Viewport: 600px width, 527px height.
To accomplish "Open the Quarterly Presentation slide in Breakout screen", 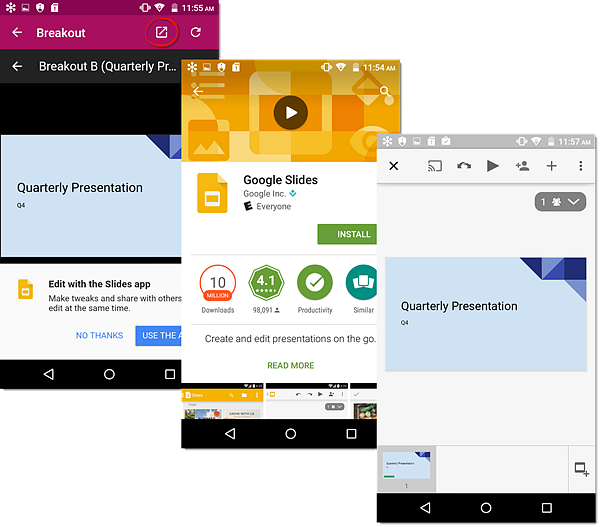I will pyautogui.click(x=91, y=196).
